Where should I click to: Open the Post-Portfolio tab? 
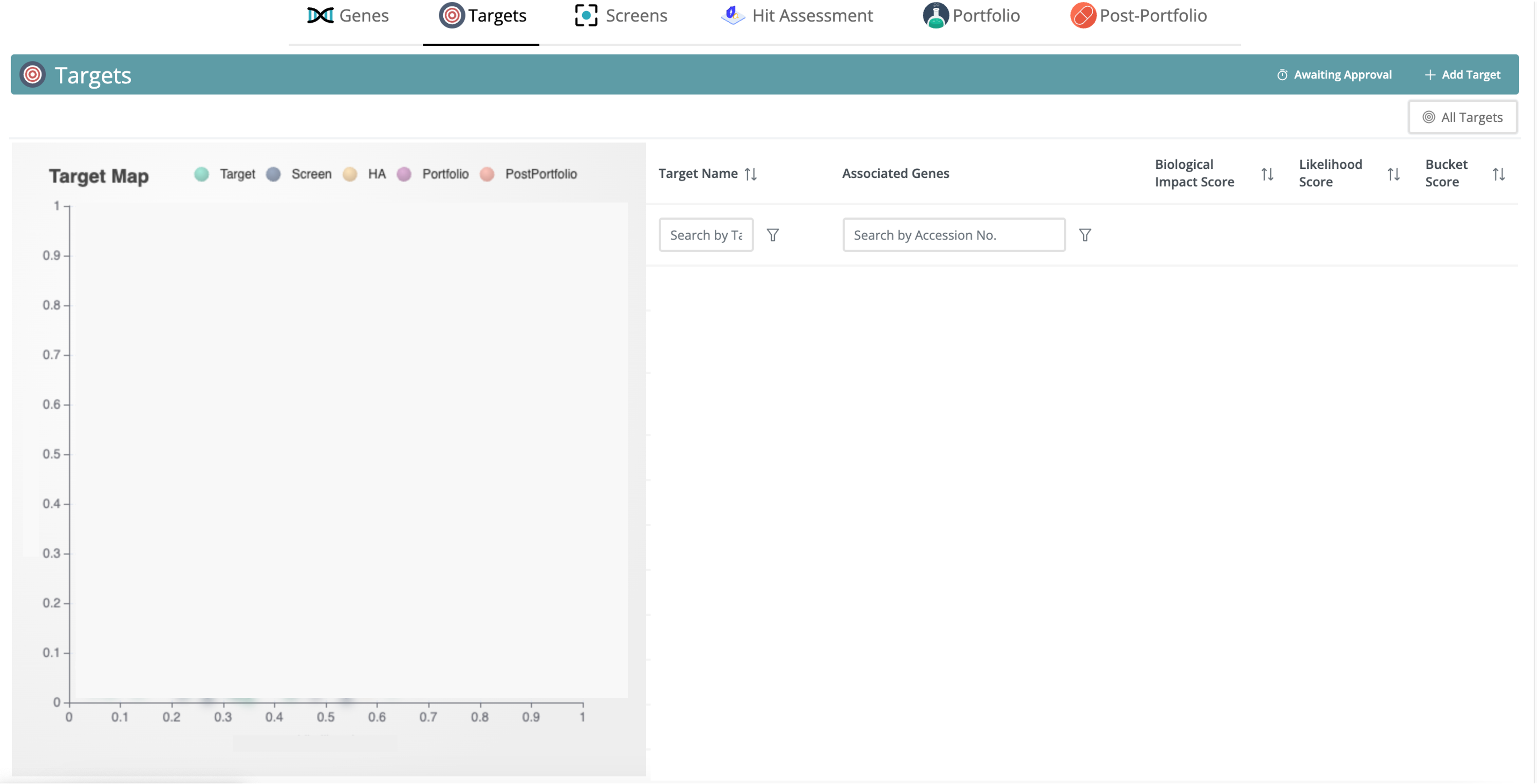click(x=1138, y=15)
